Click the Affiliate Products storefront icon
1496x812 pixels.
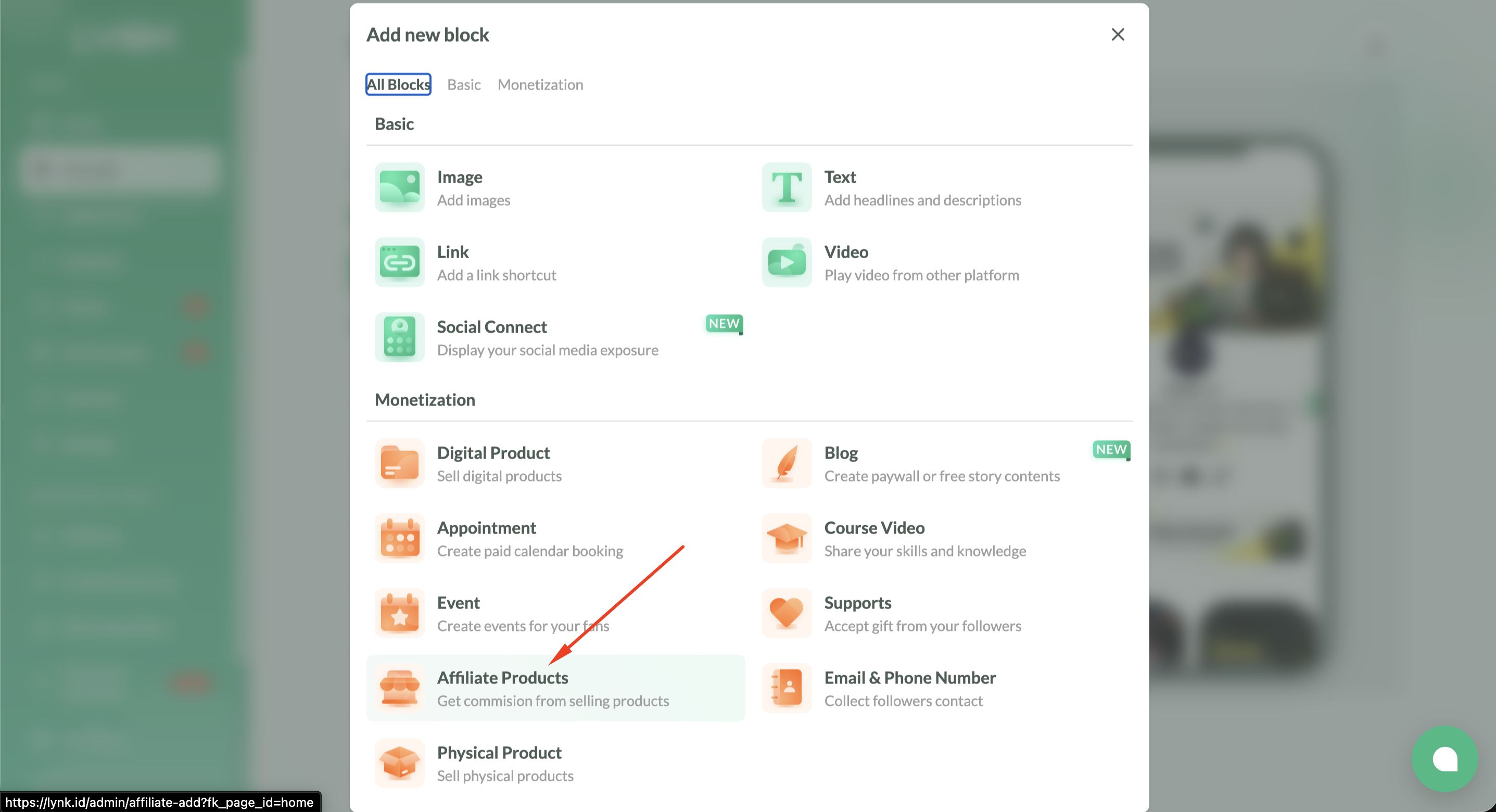point(400,688)
